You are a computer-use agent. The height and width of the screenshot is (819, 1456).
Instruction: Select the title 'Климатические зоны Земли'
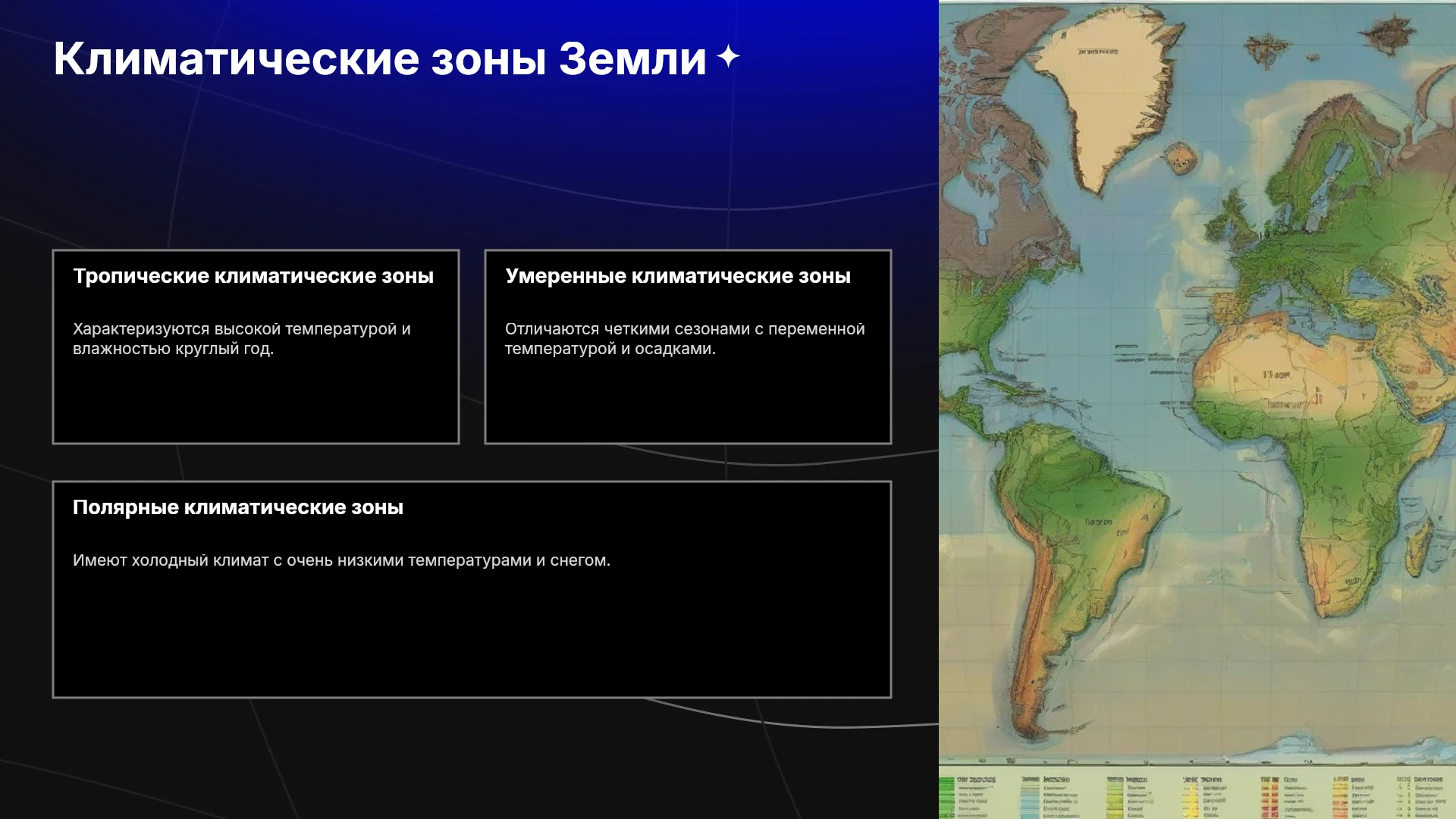tap(380, 58)
